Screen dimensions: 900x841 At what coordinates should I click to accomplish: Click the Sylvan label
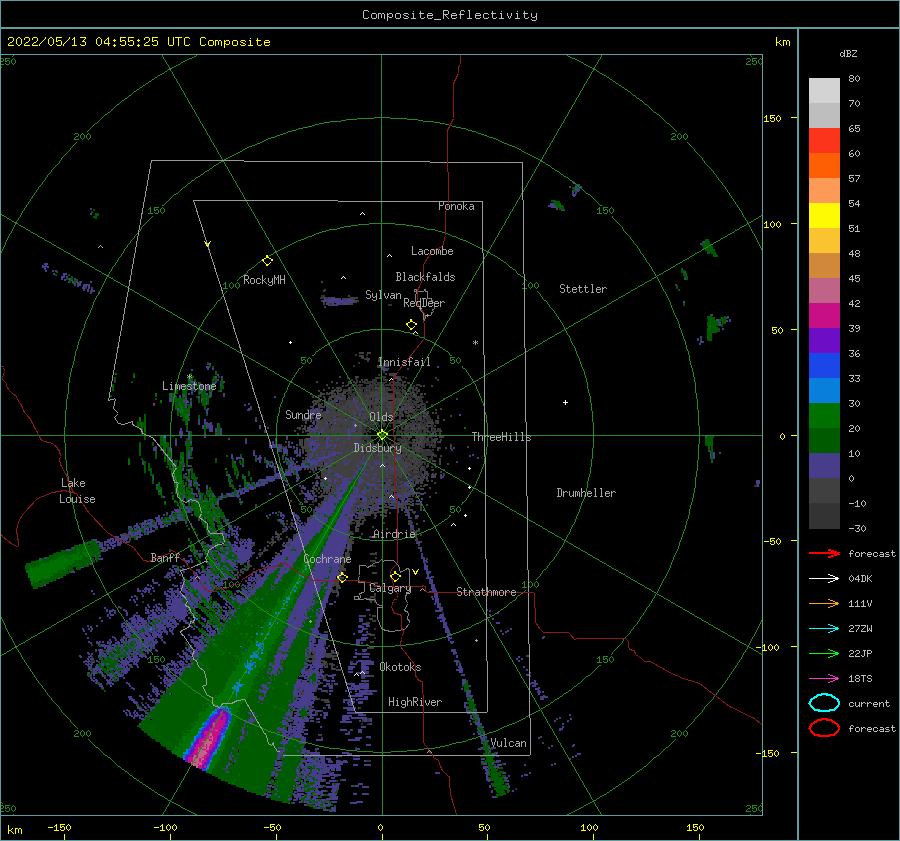(x=383, y=296)
